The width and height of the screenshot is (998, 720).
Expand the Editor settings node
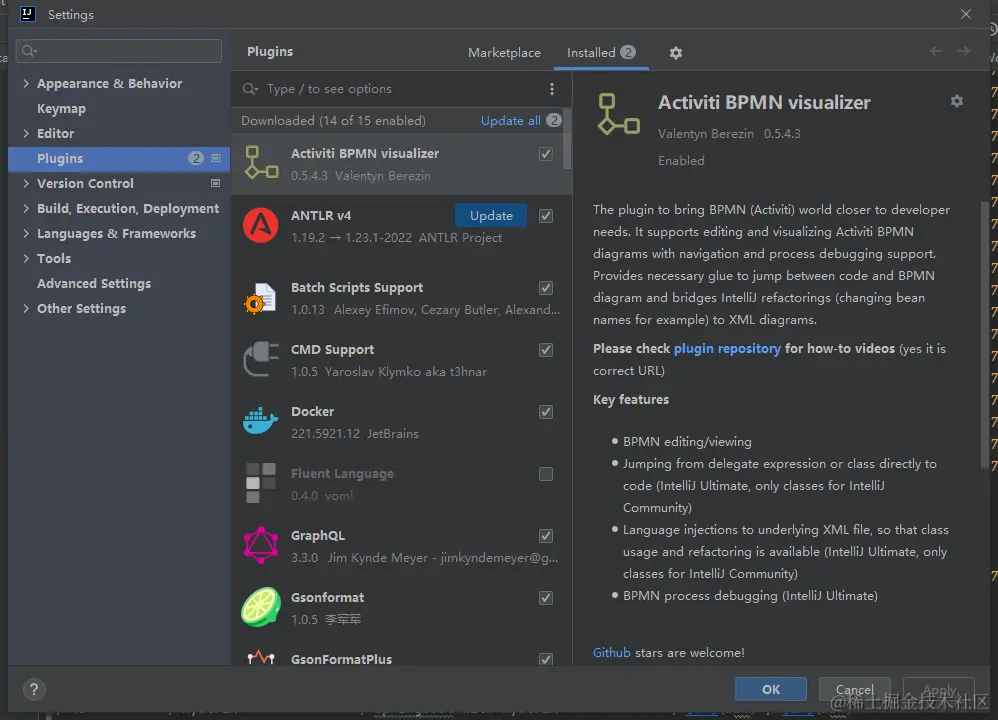click(26, 133)
